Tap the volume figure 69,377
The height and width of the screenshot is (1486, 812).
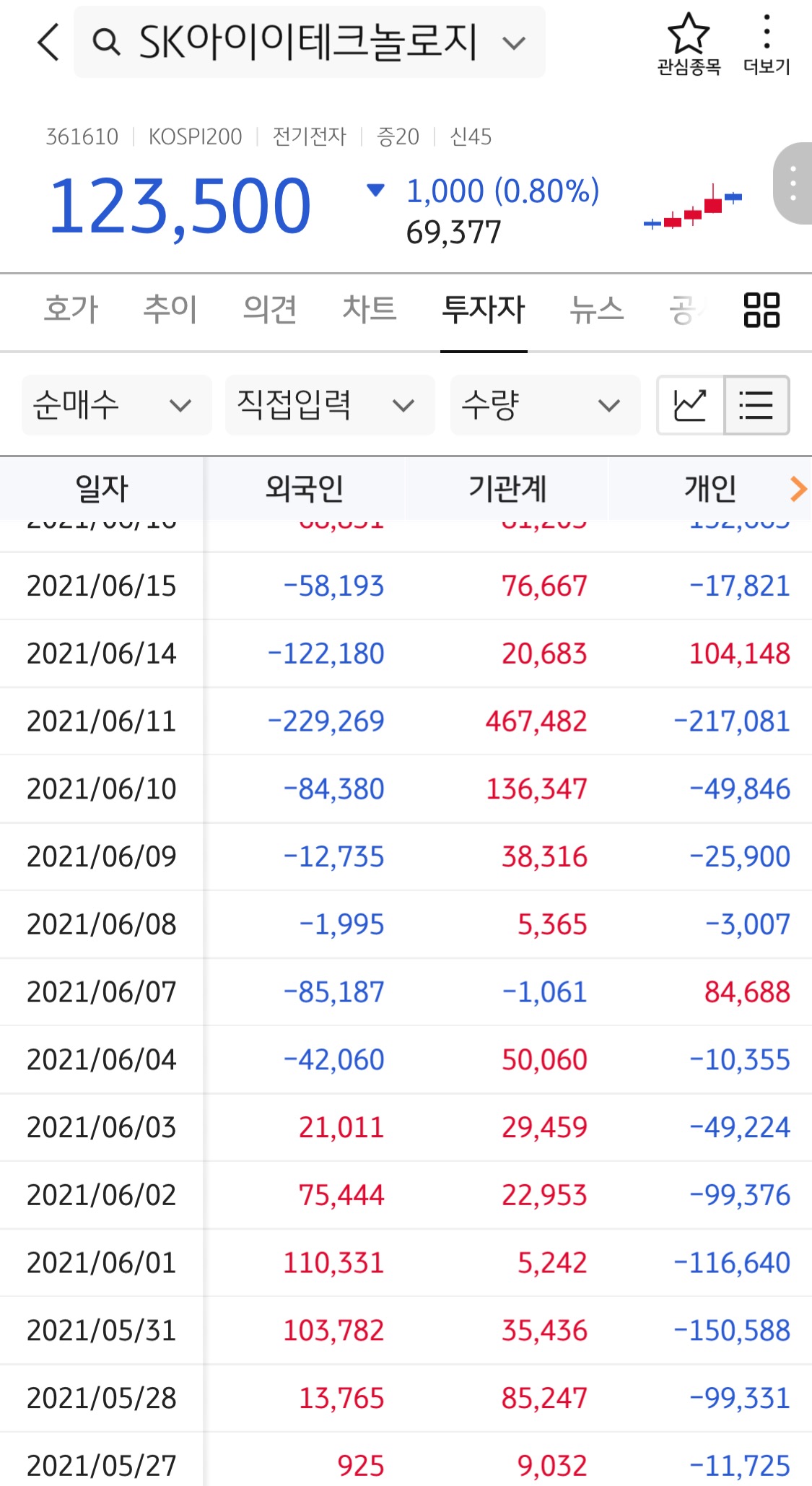coord(453,233)
